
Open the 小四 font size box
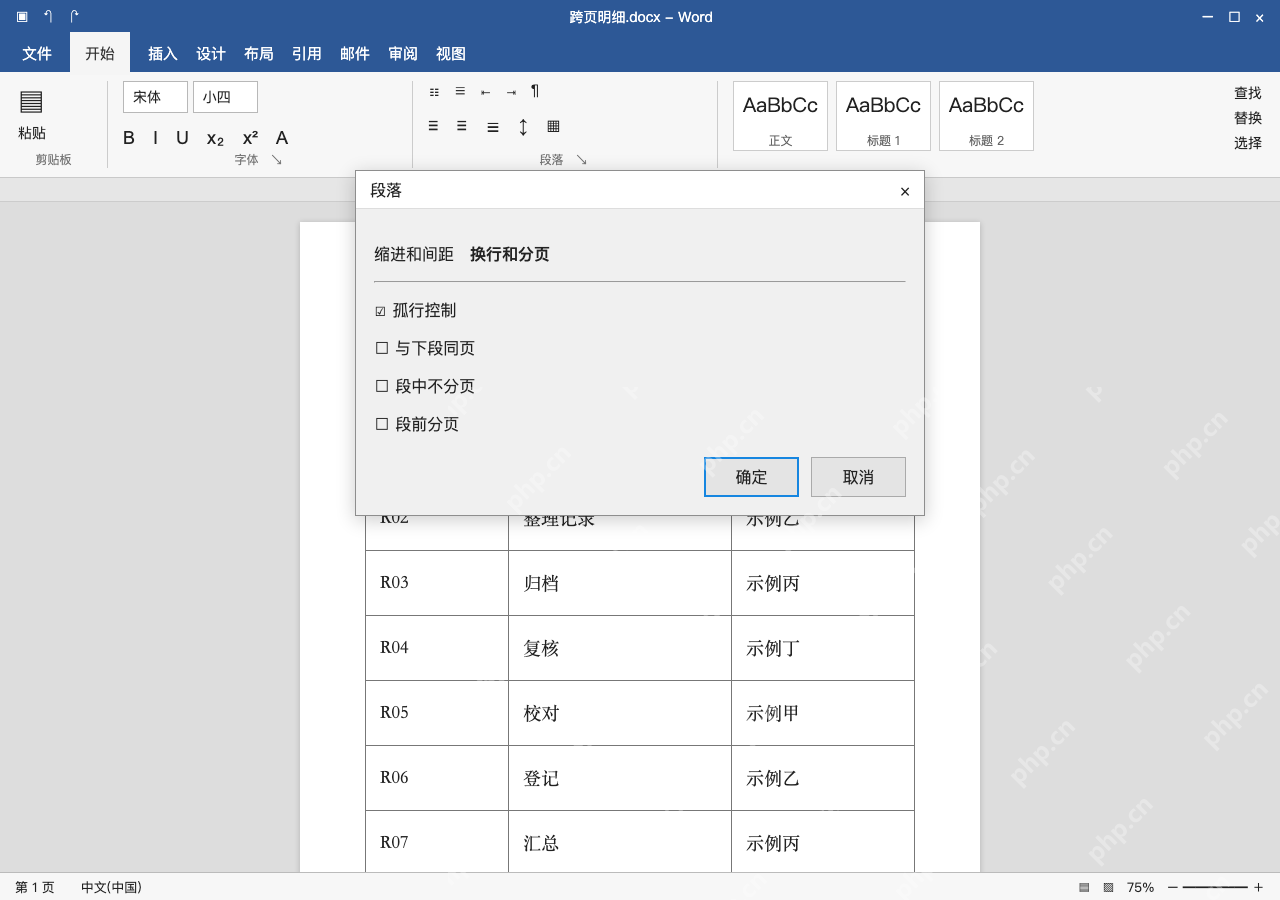pos(225,97)
